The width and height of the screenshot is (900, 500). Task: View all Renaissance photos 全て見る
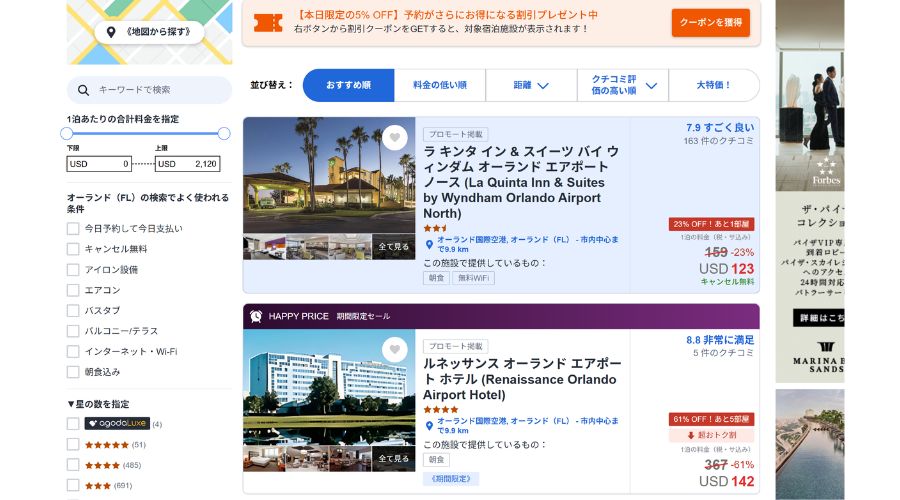394,459
